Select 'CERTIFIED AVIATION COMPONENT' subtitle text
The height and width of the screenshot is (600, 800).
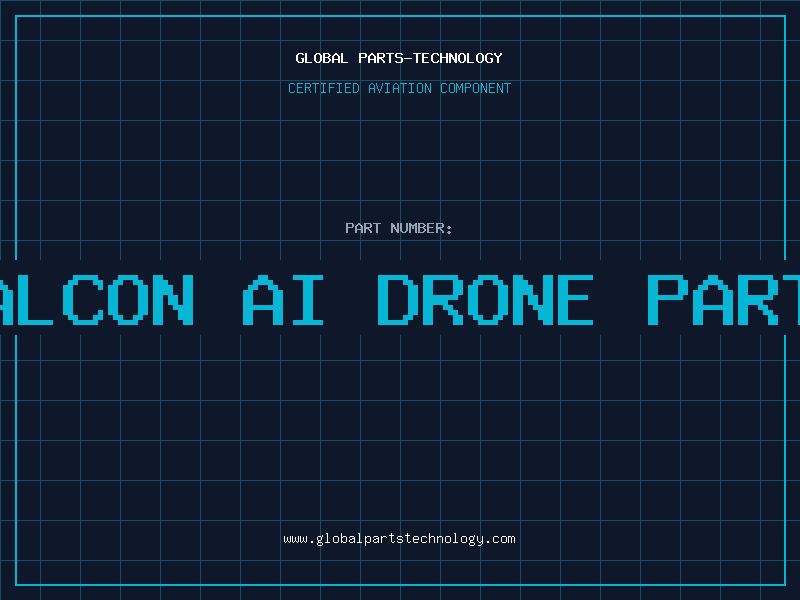(x=399, y=88)
